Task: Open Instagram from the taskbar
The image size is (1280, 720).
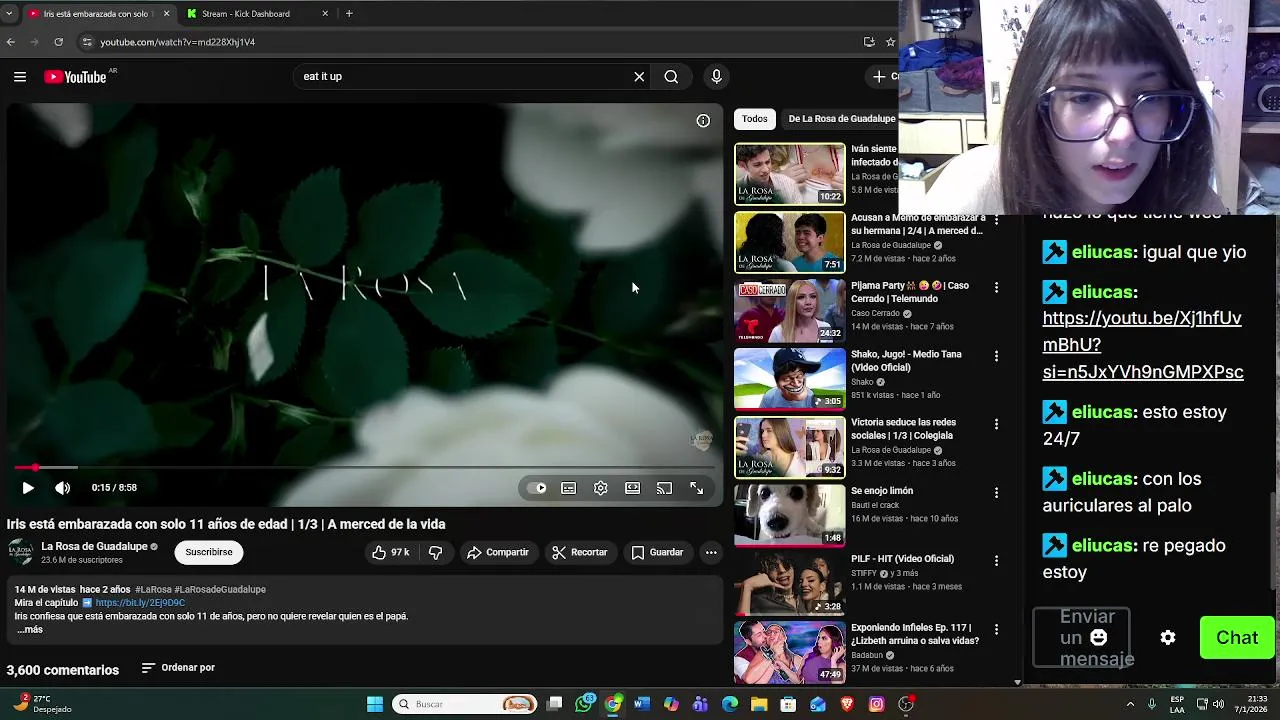Action: [876, 704]
